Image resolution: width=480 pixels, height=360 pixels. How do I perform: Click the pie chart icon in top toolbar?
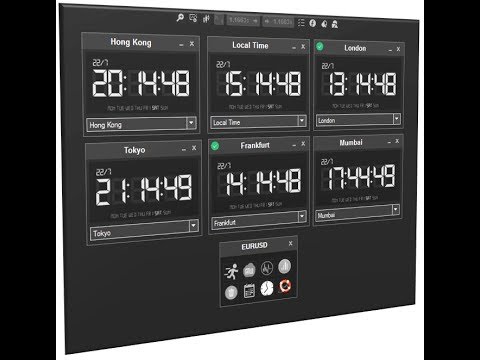click(324, 24)
